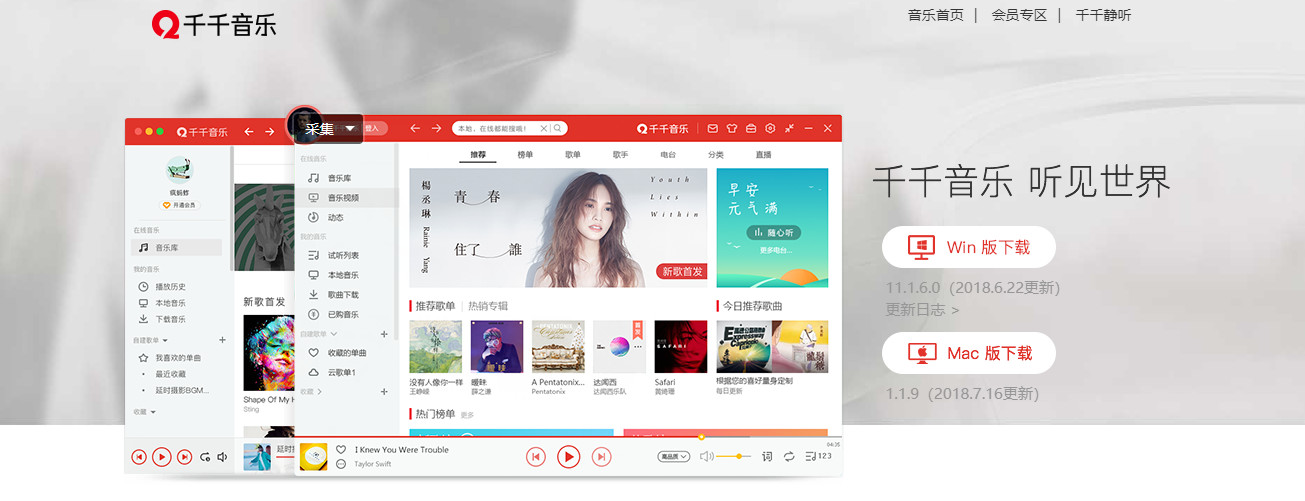Open the 电台 tab
The height and width of the screenshot is (501, 1305).
click(668, 155)
